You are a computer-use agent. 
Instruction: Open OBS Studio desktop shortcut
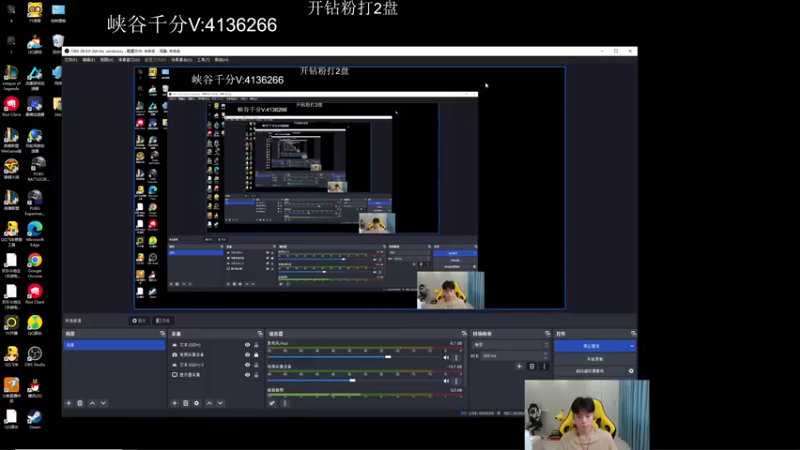pos(35,357)
